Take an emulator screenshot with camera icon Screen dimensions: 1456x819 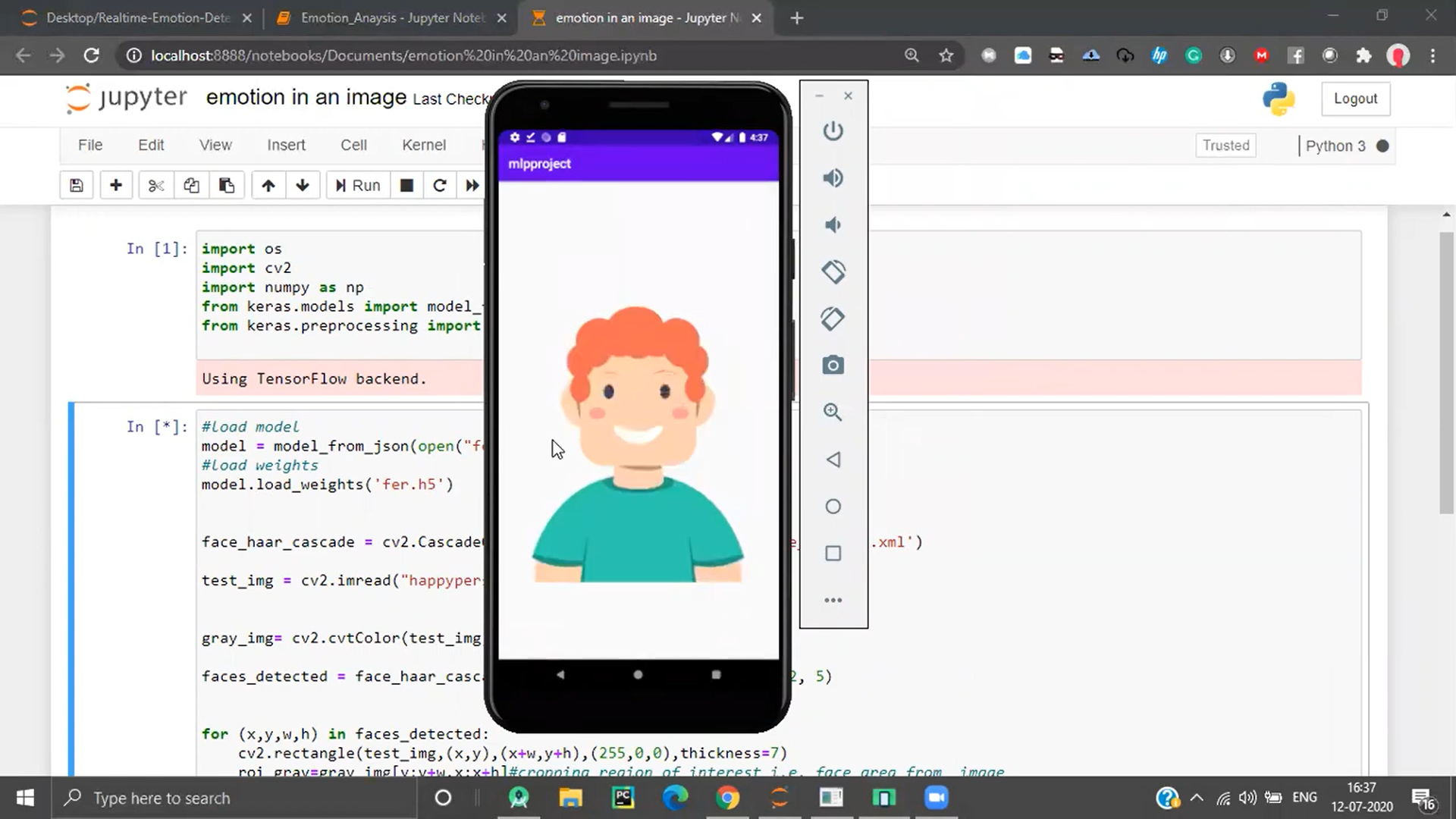833,366
